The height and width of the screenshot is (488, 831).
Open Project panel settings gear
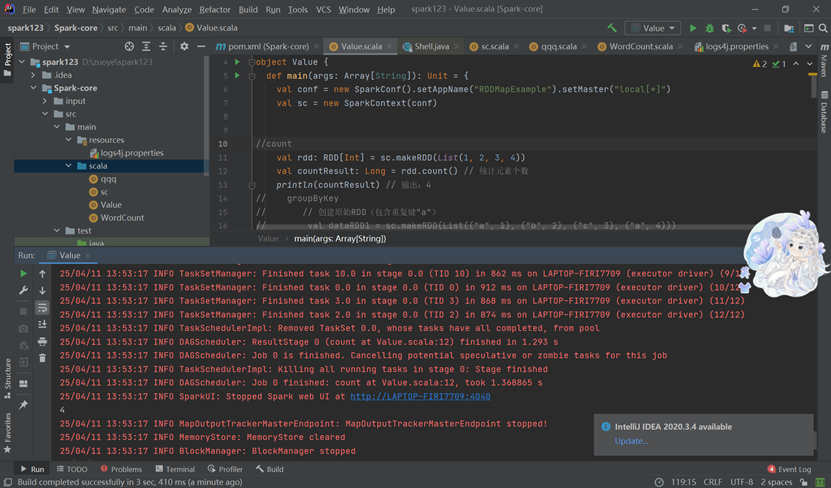184,47
